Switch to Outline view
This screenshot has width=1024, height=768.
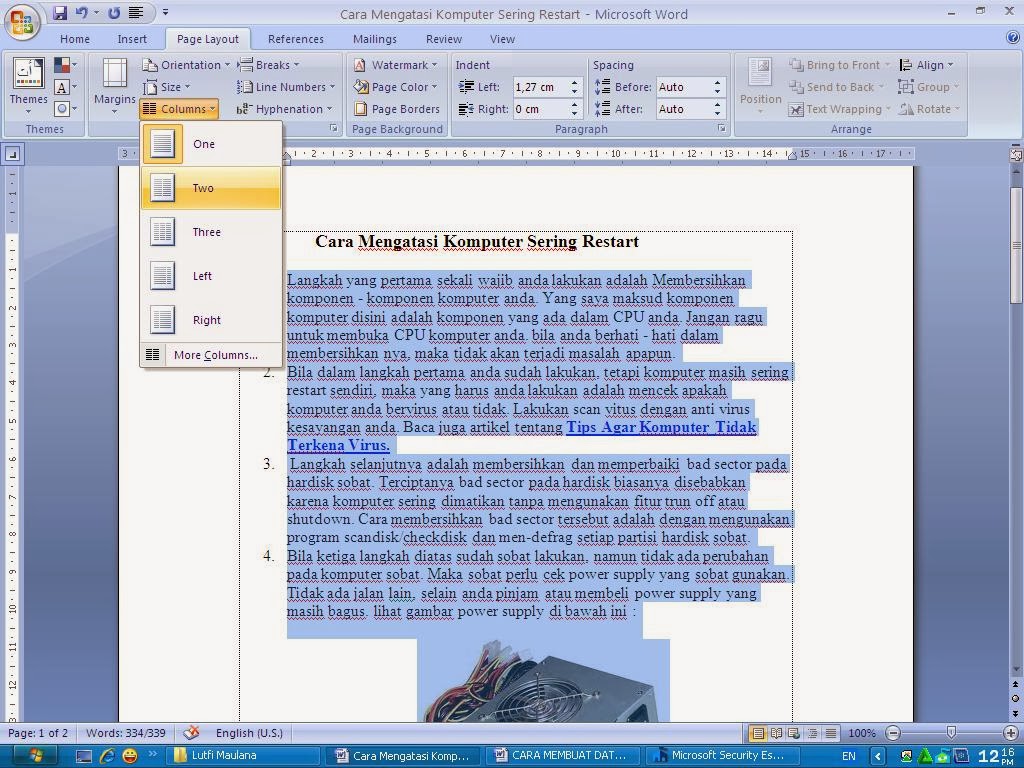[x=812, y=733]
